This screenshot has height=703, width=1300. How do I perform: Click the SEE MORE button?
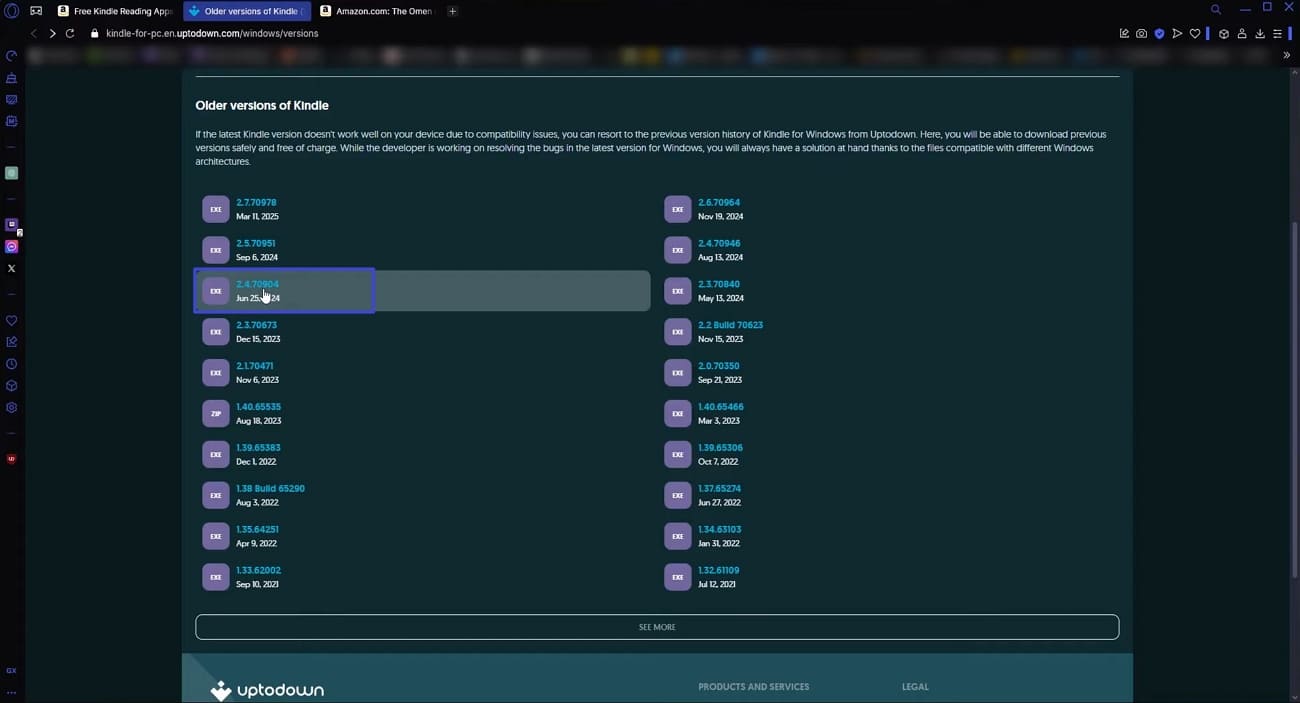point(657,627)
